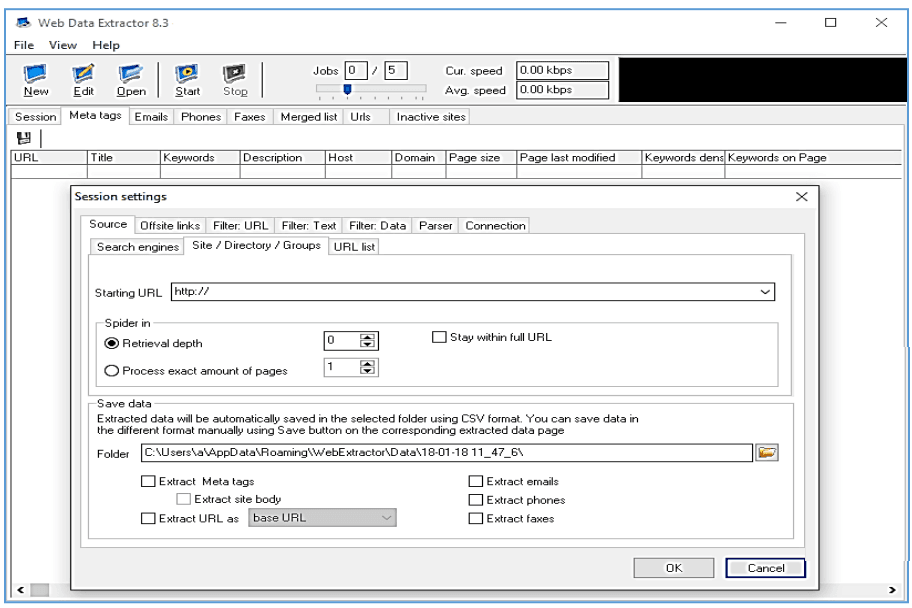Click the save disk icon under tabs
The image size is (912, 608).
tap(22, 138)
